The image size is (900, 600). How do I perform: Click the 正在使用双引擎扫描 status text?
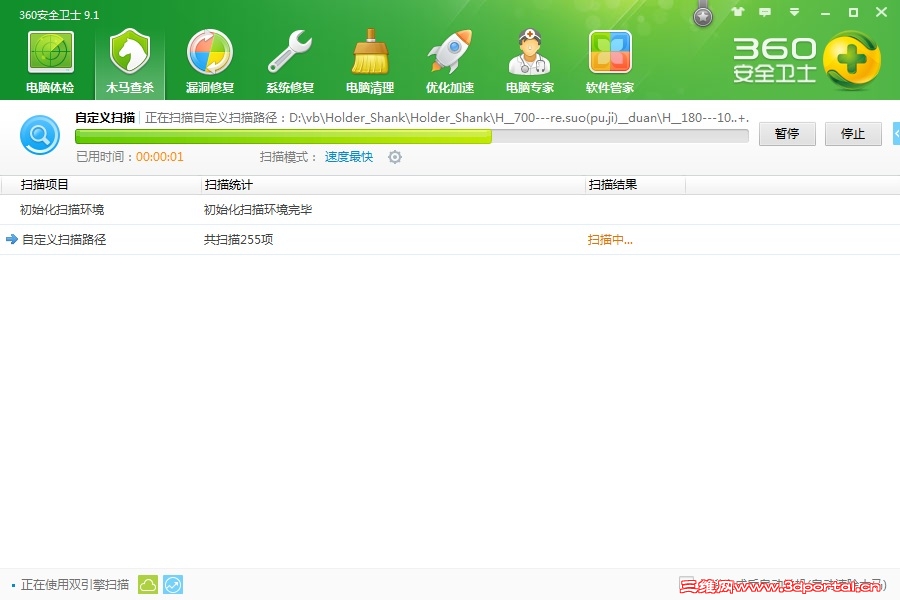click(75, 584)
